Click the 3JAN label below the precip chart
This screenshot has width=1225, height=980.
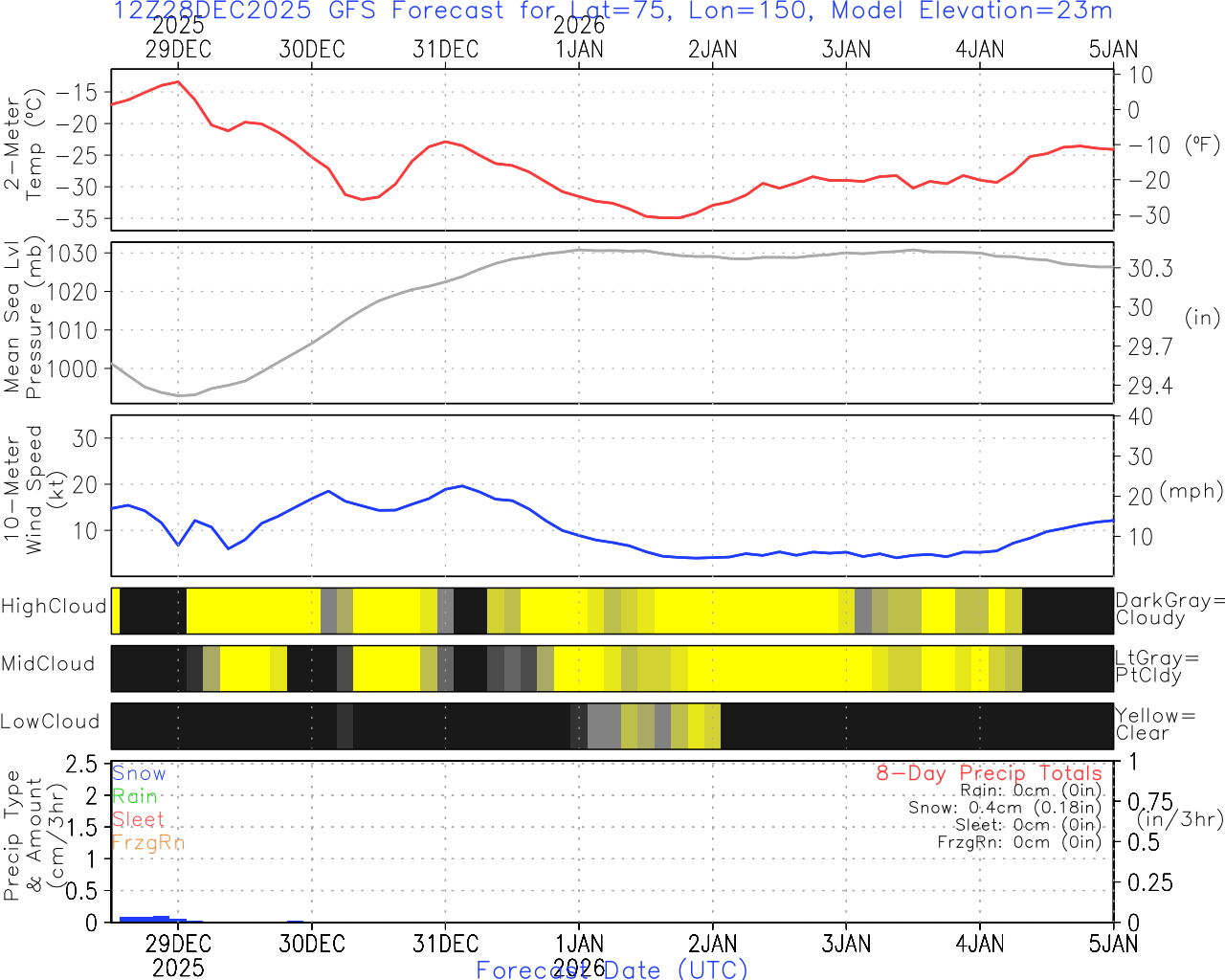coord(846,944)
